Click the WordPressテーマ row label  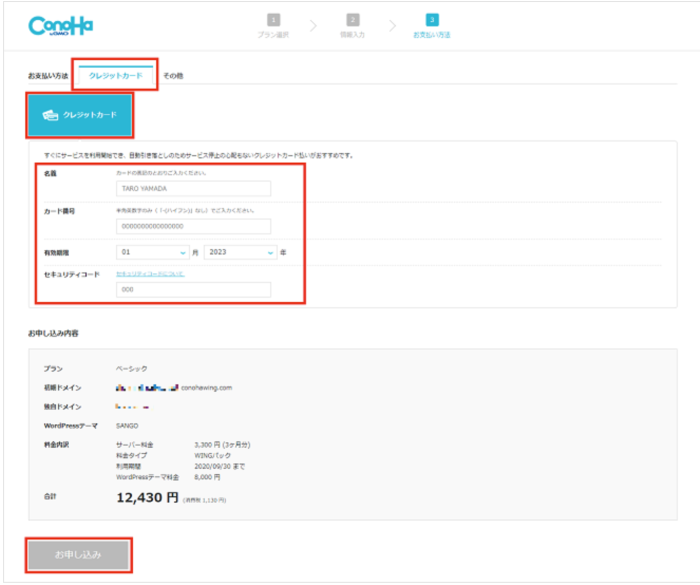point(71,426)
